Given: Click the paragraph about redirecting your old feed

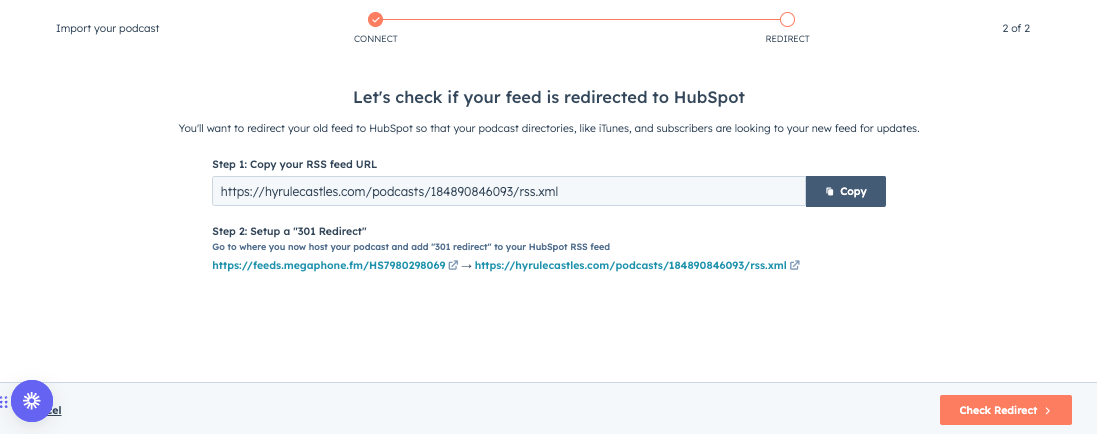Looking at the screenshot, I should [548, 130].
